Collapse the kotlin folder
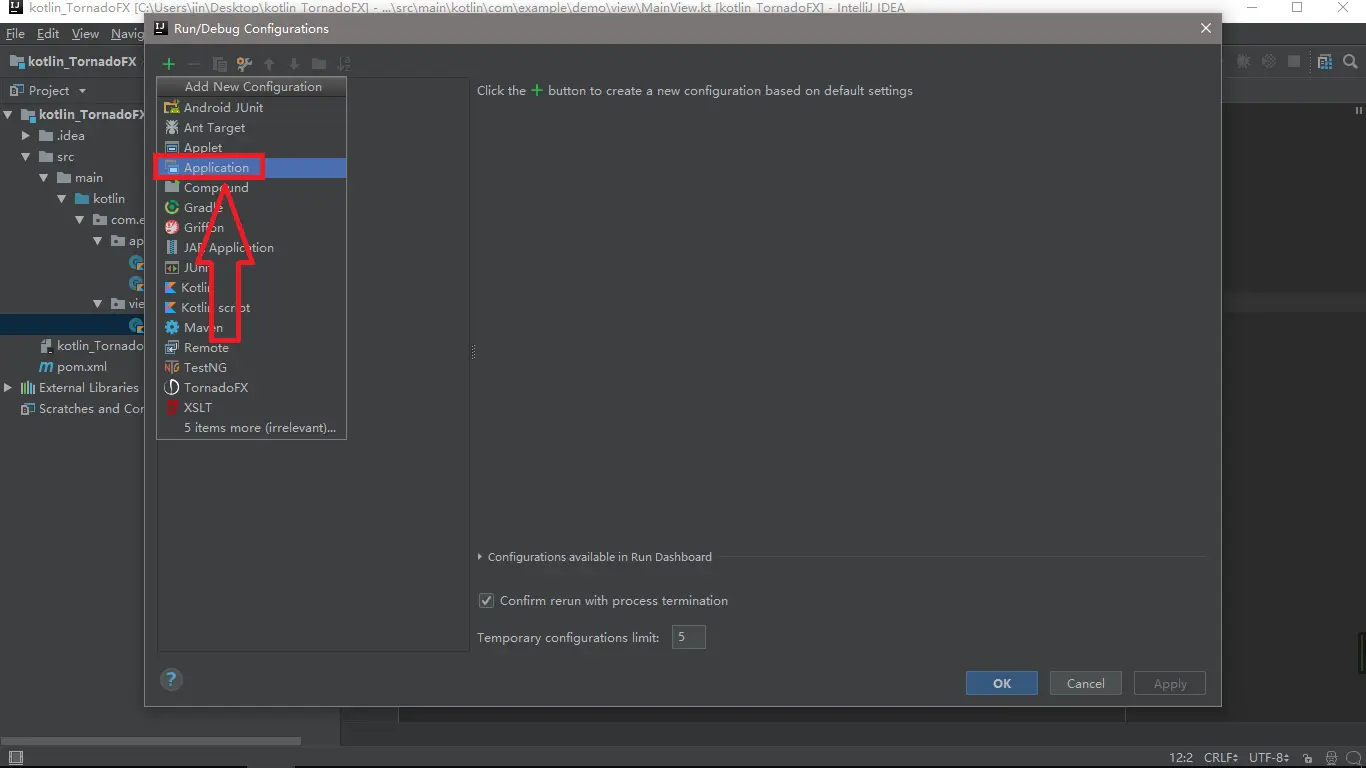Viewport: 1366px width, 768px height. pos(62,199)
